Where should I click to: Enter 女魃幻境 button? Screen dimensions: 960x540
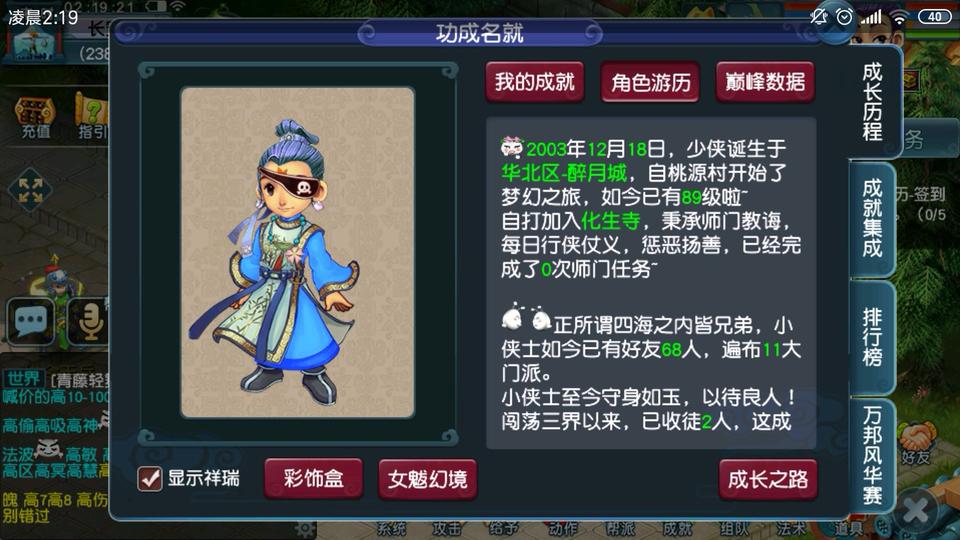point(427,479)
